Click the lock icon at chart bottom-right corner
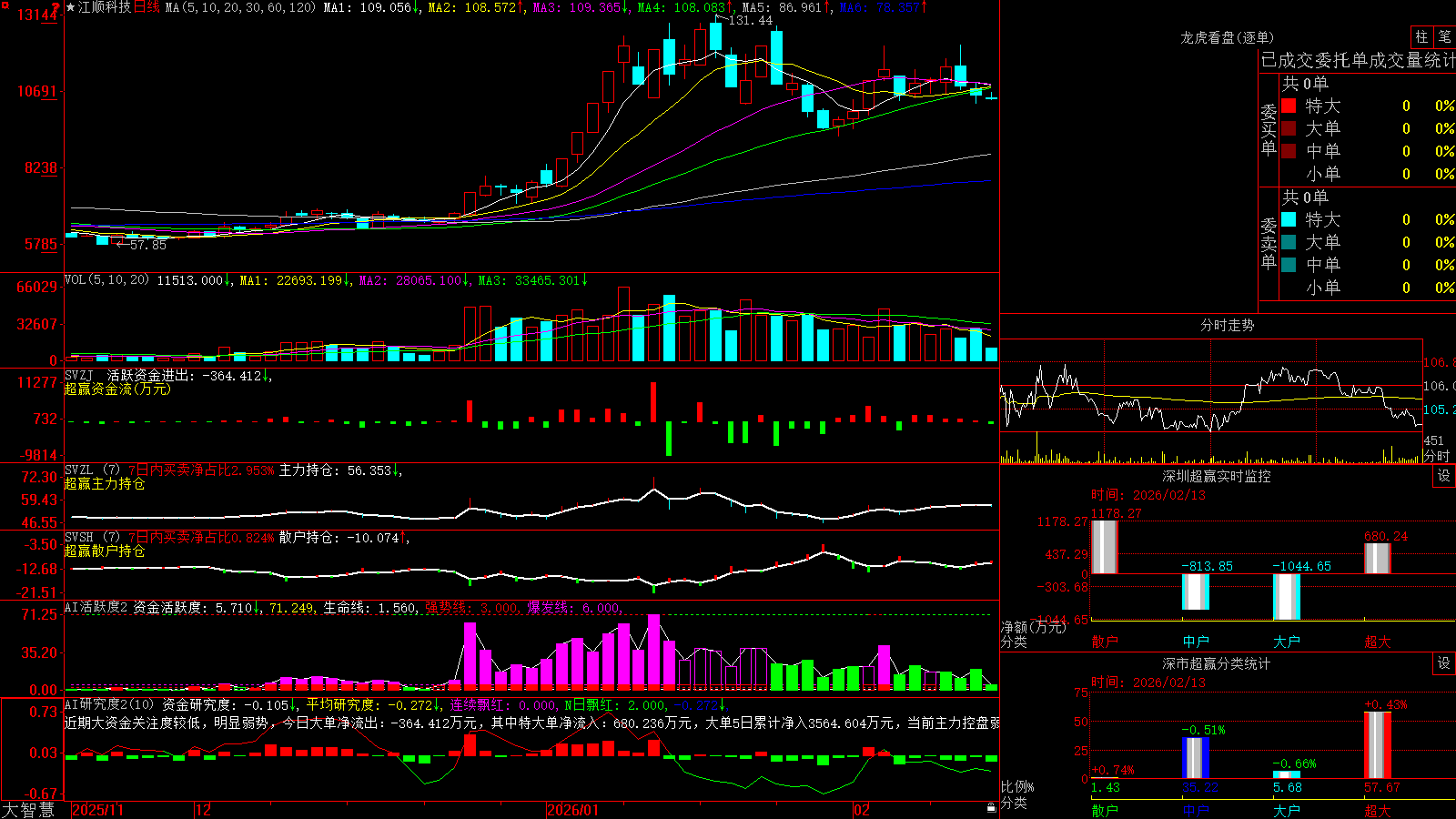Viewport: 1456px width, 819px height. pyautogui.click(x=992, y=808)
